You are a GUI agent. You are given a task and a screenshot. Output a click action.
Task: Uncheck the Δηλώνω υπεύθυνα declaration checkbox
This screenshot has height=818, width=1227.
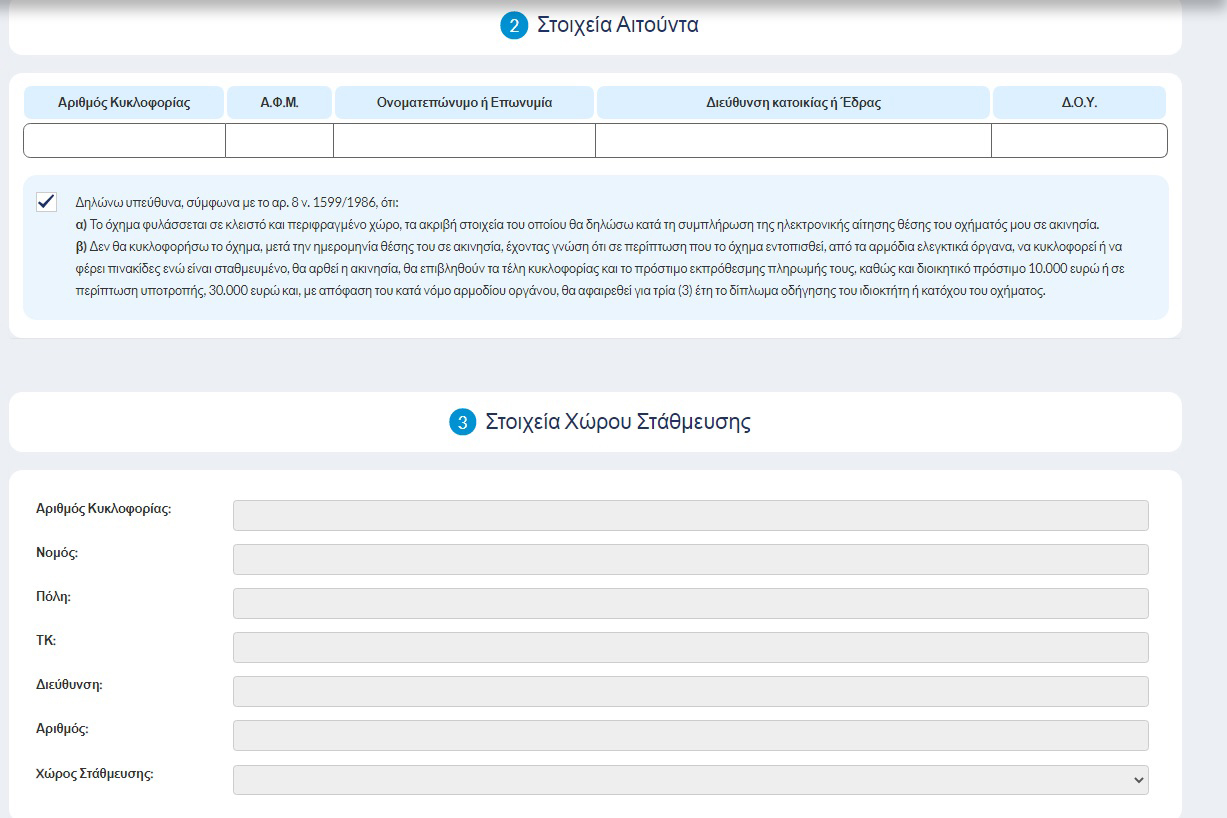pos(46,202)
